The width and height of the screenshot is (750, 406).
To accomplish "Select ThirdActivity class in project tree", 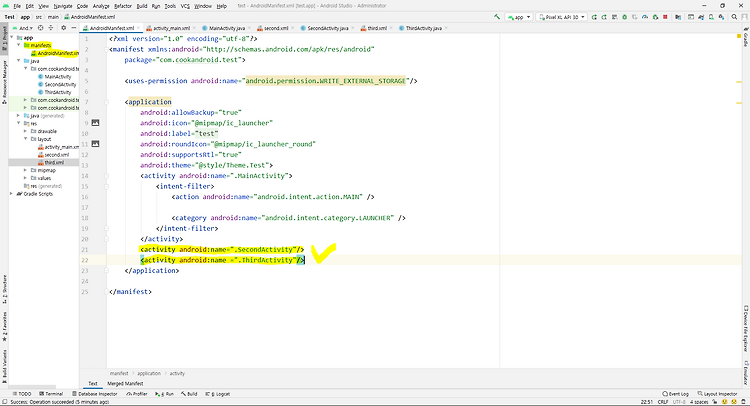I will [55, 92].
